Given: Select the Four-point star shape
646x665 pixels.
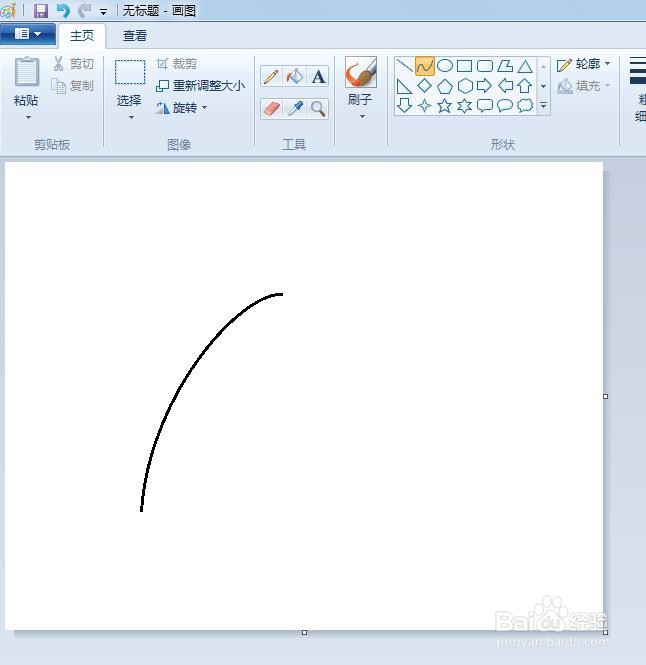Looking at the screenshot, I should tap(425, 105).
